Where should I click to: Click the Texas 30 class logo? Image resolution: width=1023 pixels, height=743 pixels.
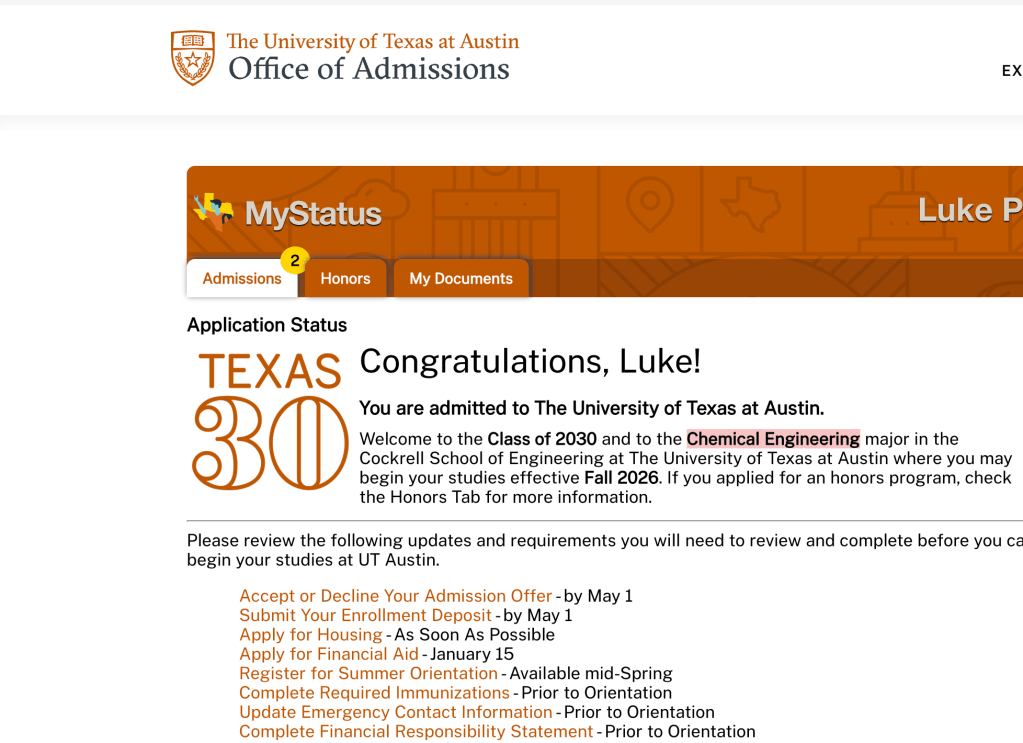[270, 421]
